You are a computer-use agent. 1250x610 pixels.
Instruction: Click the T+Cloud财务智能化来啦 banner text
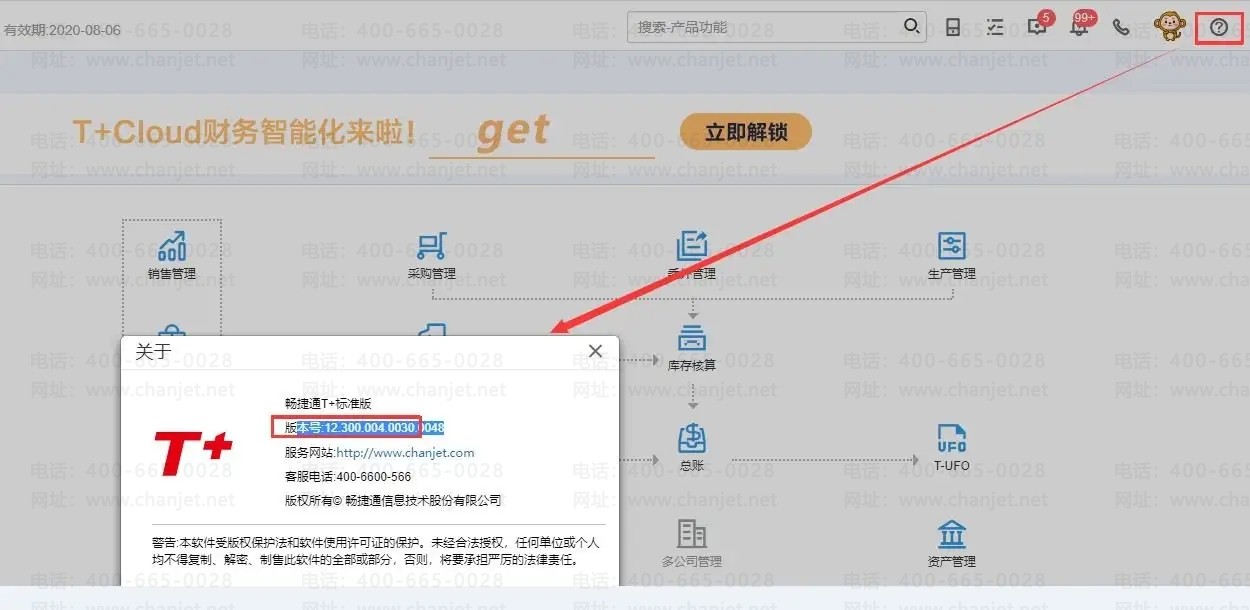(244, 131)
